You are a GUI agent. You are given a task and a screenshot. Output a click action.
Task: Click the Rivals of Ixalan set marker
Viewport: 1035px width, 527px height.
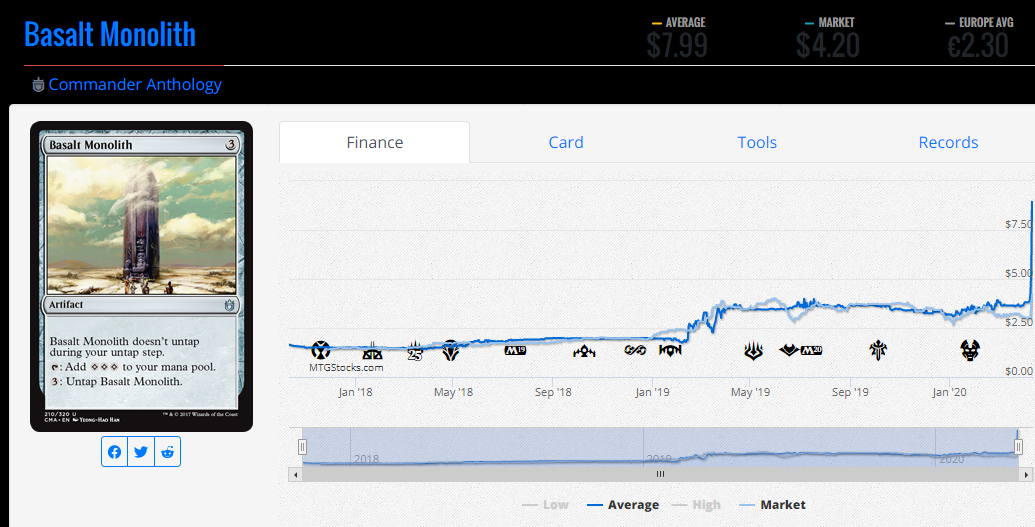click(x=372, y=351)
